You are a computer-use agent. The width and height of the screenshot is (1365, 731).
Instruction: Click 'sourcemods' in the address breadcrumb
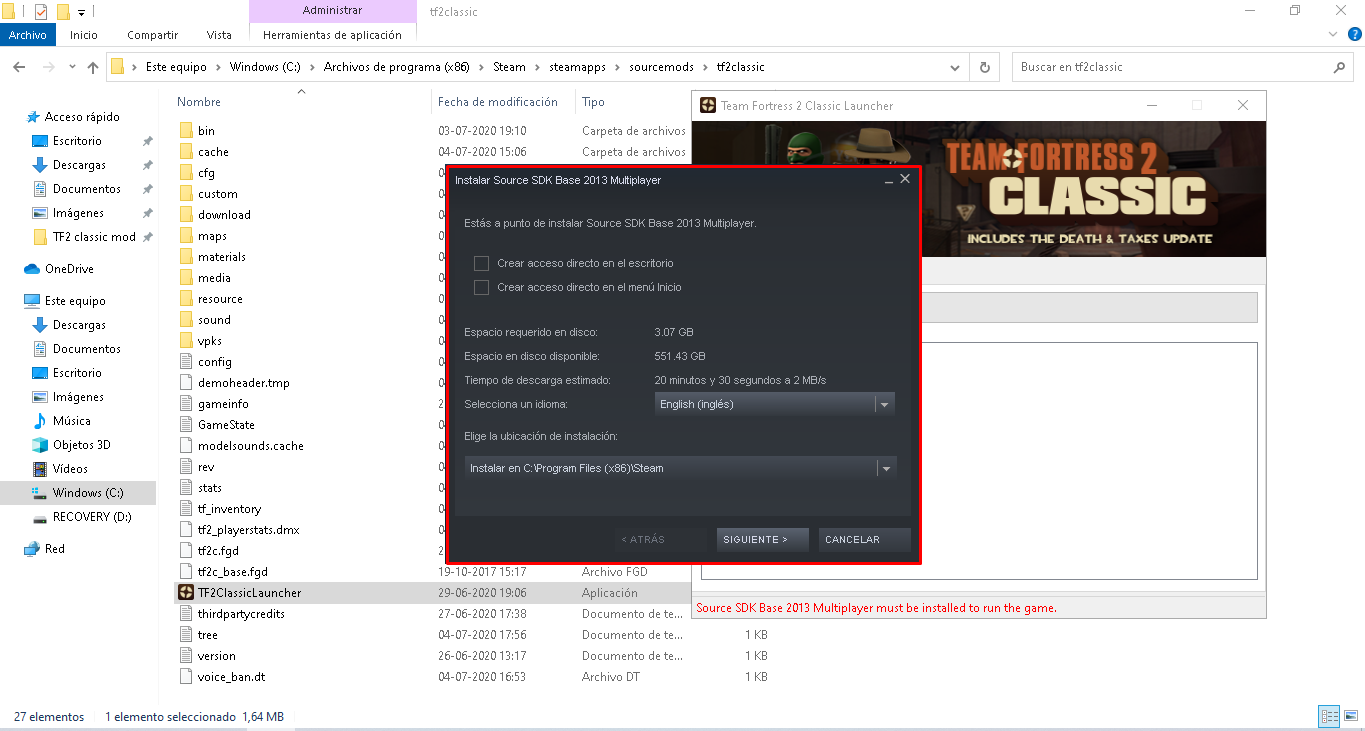point(661,67)
